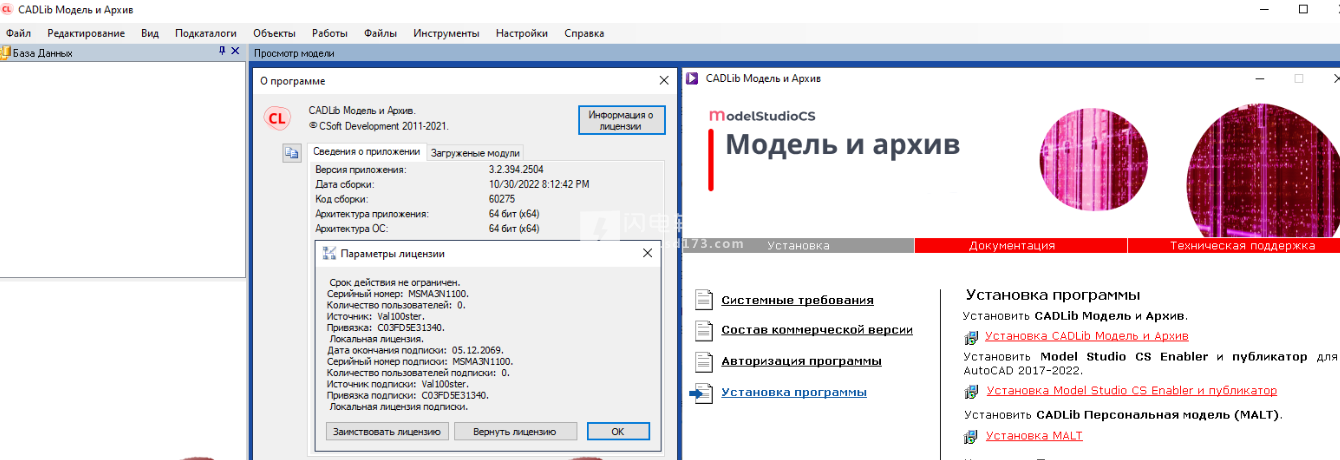
Task: Open the Настройки menu
Action: coord(522,33)
